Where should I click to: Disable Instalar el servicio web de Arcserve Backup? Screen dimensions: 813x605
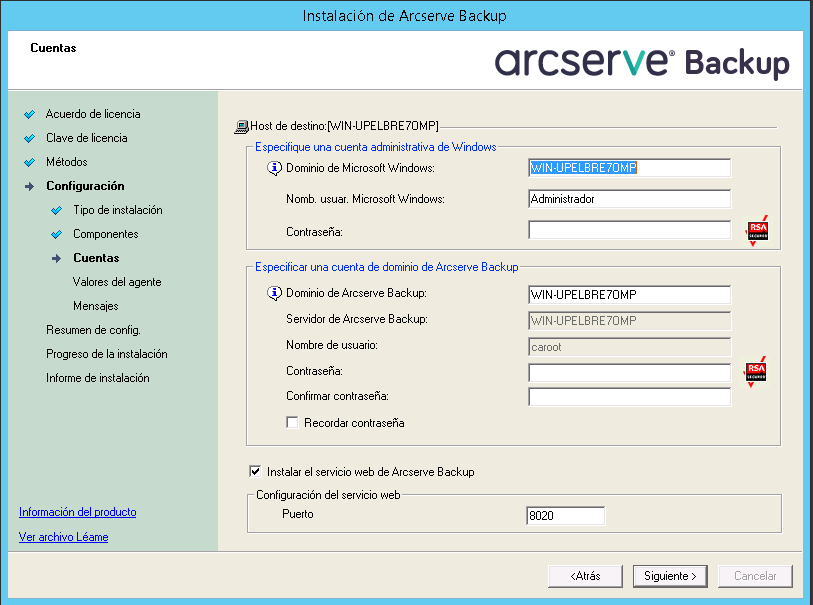[x=253, y=472]
